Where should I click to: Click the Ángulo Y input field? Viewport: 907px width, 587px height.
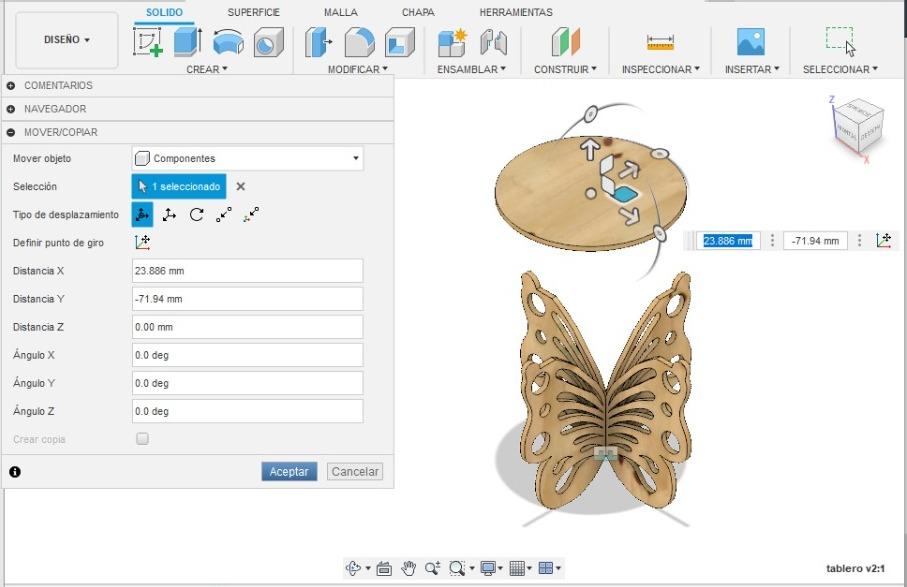coord(248,383)
